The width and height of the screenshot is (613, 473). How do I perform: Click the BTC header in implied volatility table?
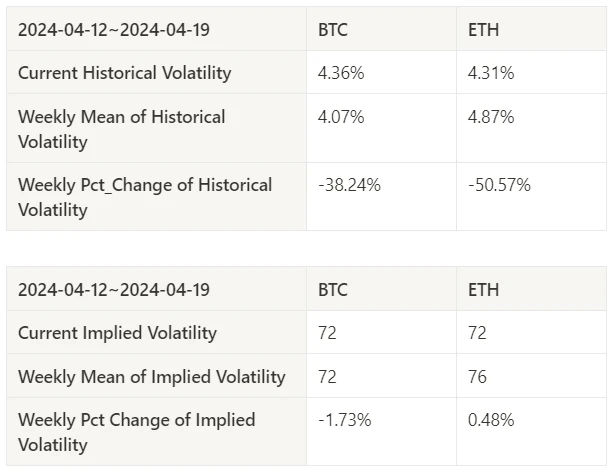click(x=334, y=290)
